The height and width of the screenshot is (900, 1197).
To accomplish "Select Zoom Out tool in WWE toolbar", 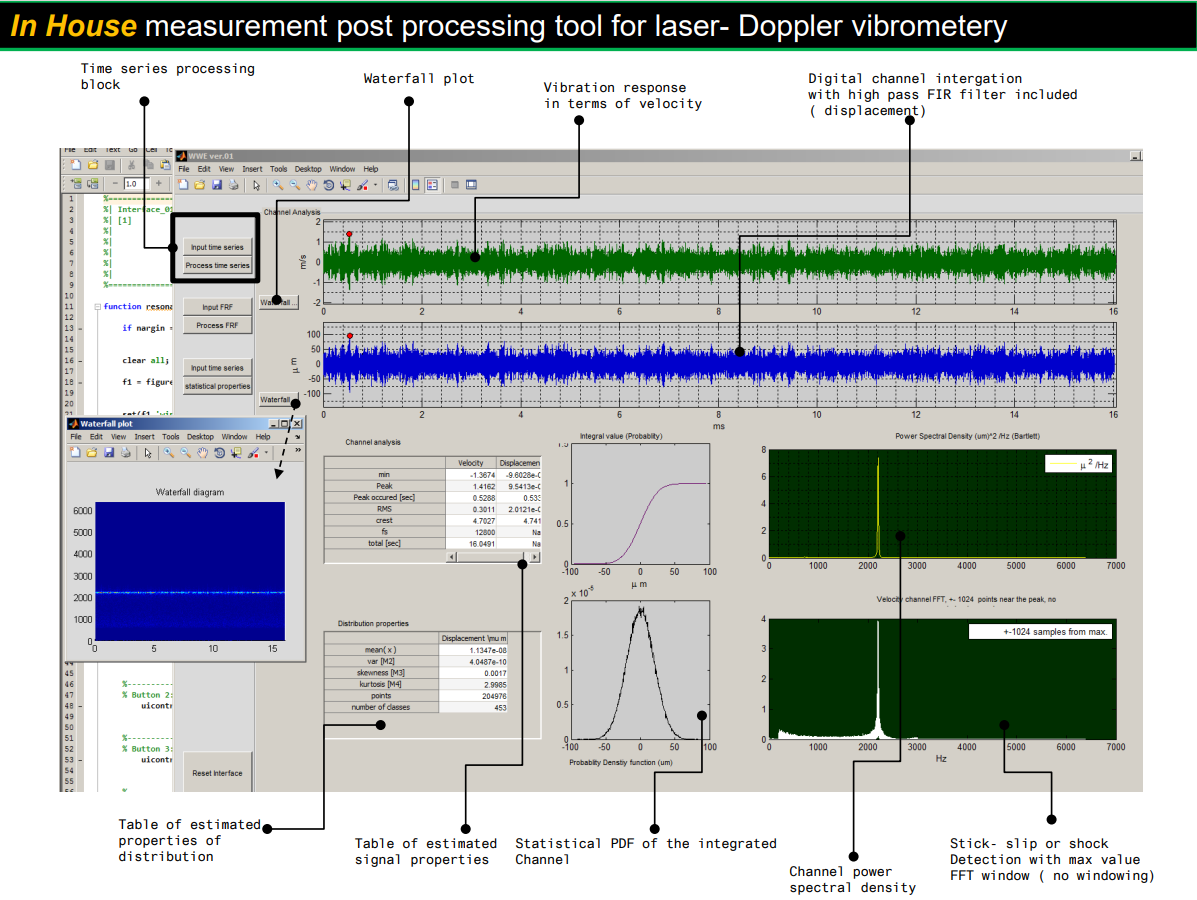I will click(295, 185).
